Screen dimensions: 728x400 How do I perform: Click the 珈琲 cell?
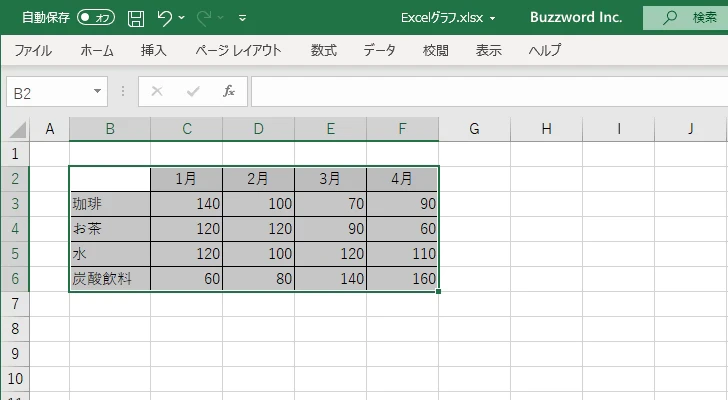coord(110,204)
